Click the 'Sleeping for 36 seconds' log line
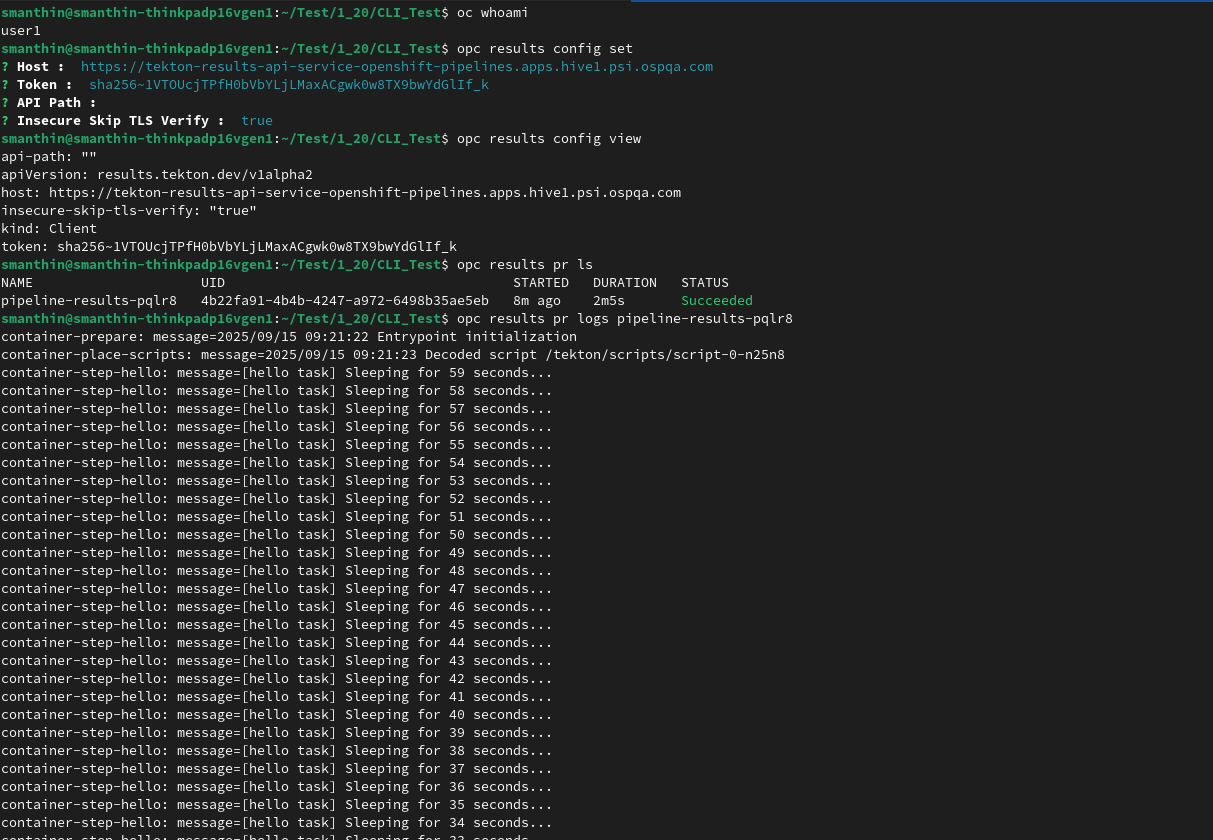Viewport: 1213px width, 840px height. click(x=277, y=787)
